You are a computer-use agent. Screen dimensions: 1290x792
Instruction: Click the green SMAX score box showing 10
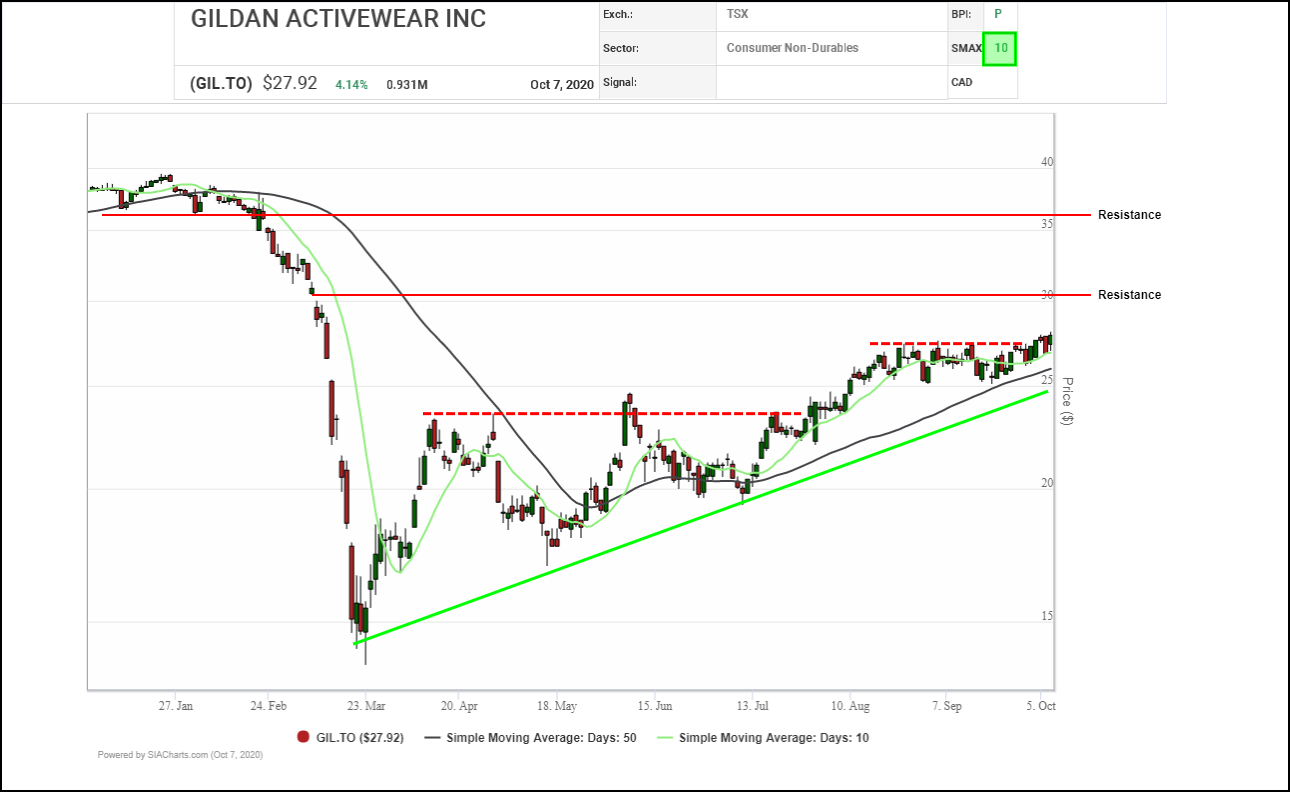point(999,48)
